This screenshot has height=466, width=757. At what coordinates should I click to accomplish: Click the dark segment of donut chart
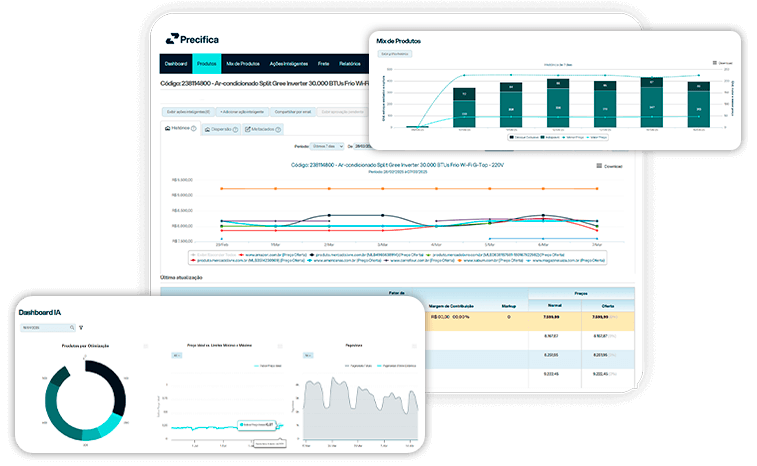coord(110,390)
